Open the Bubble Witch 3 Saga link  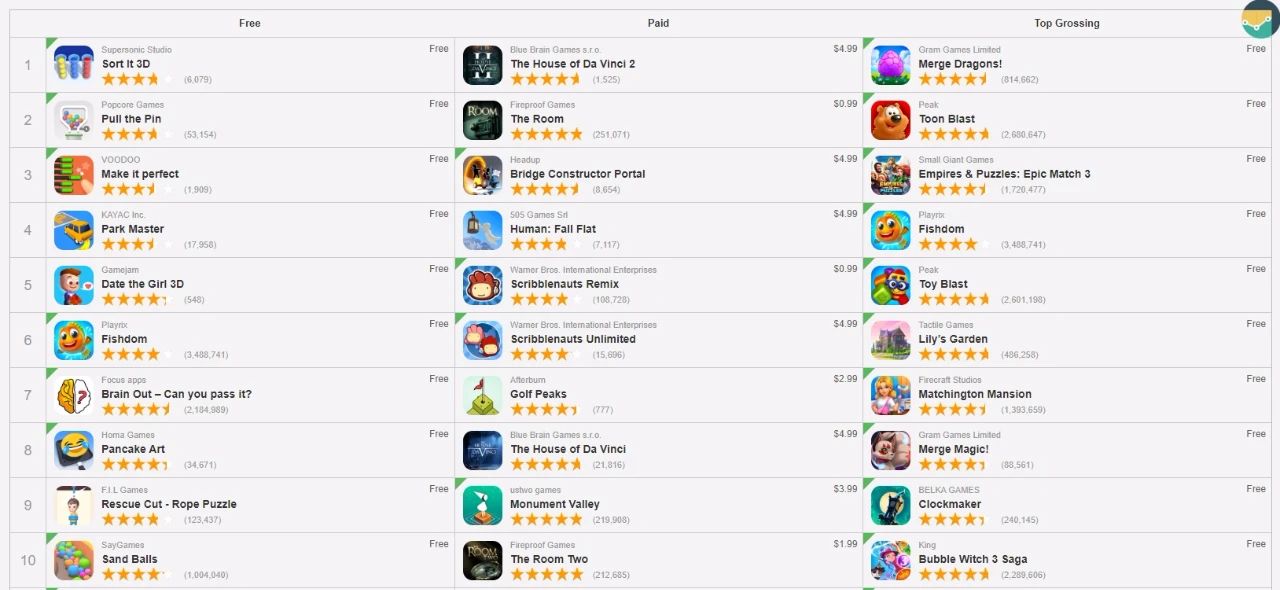click(973, 559)
